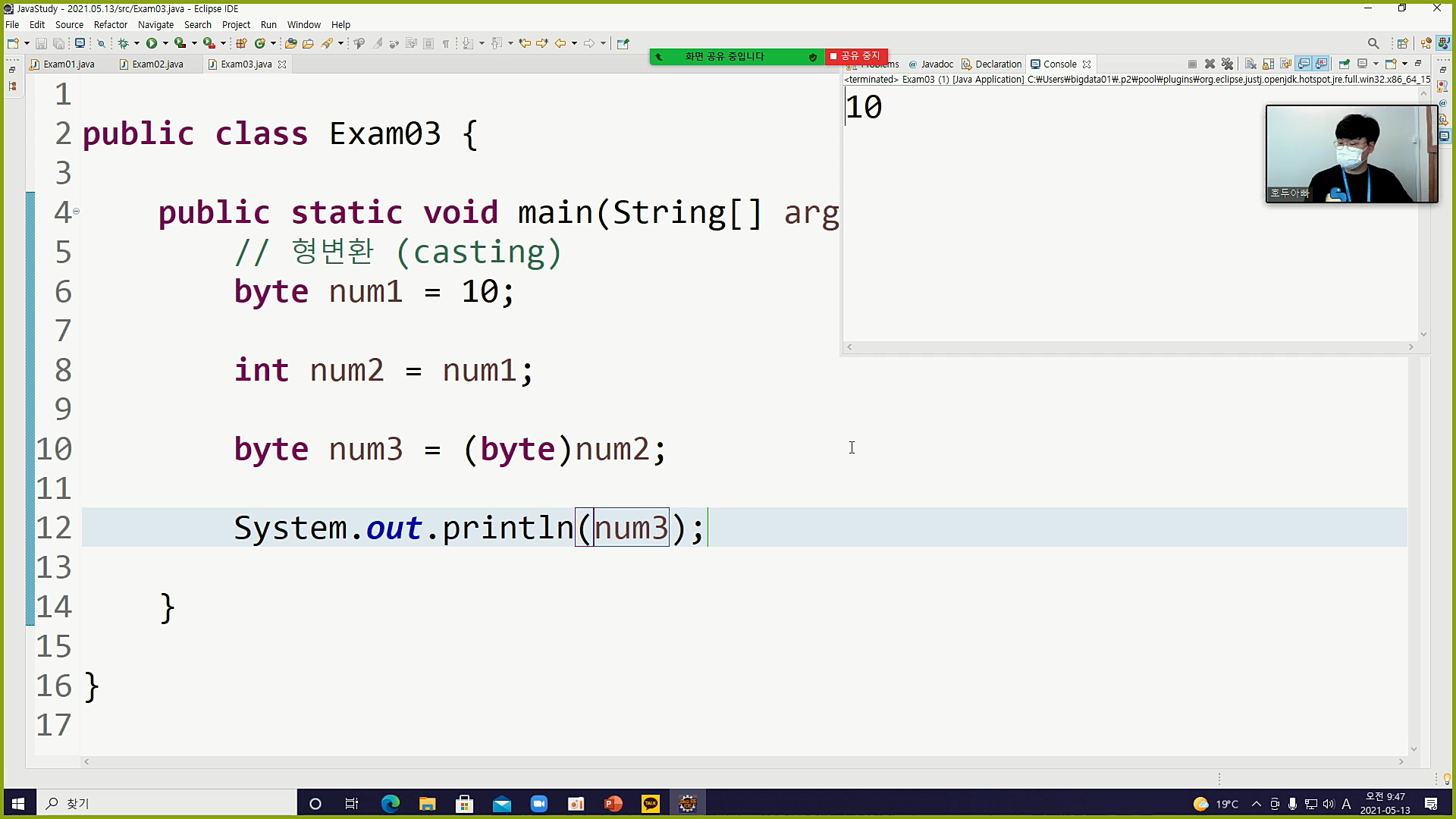Click the Save disk icon

pyautogui.click(x=41, y=43)
